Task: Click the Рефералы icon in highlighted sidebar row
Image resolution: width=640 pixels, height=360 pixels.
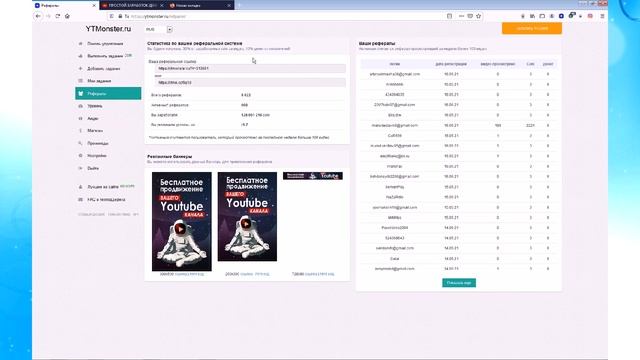Action: coord(80,93)
